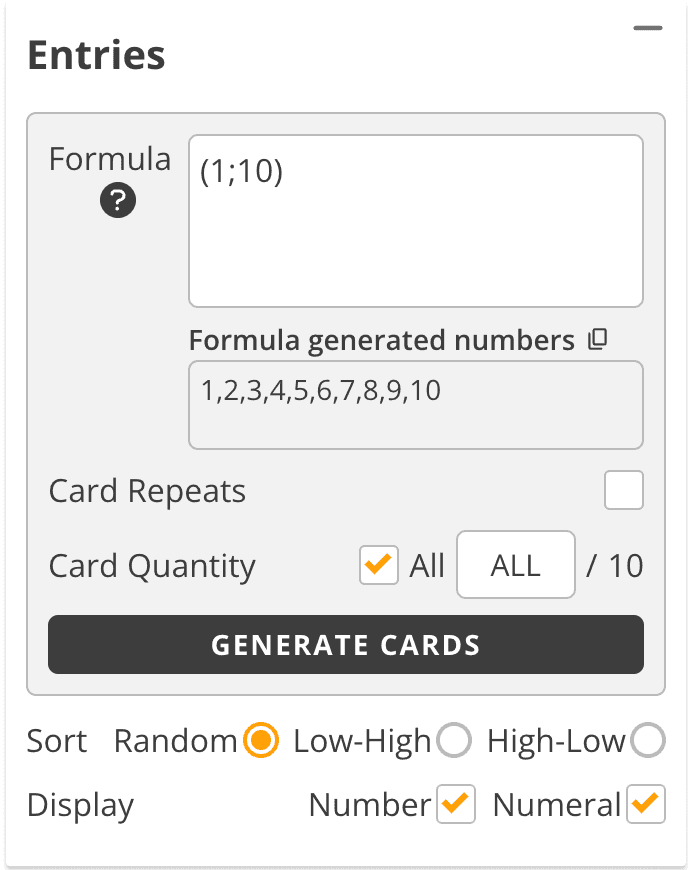Image resolution: width=690 pixels, height=870 pixels.
Task: Uncheck the Numeral display option
Action: [647, 804]
